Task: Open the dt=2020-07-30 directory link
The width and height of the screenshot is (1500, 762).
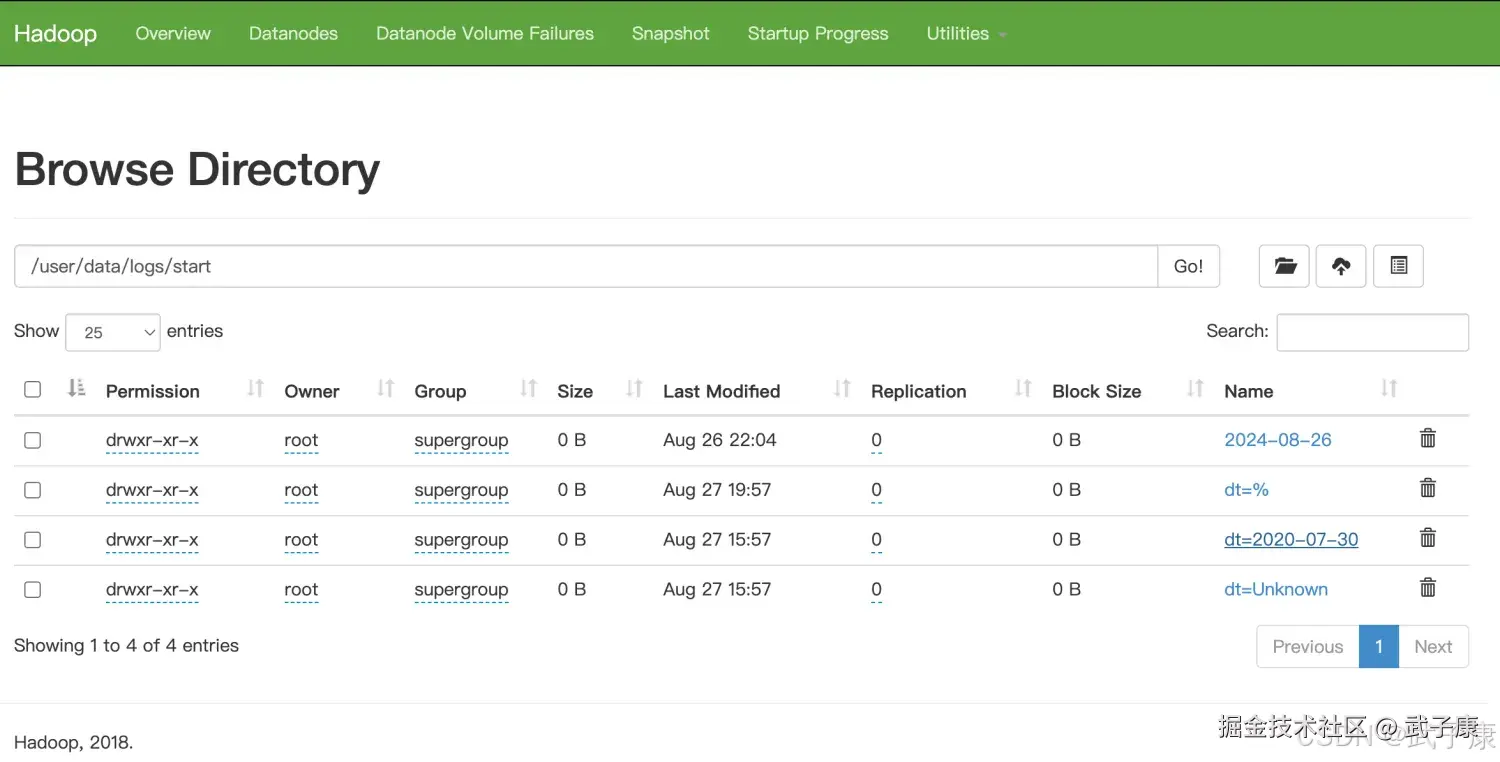Action: 1291,540
